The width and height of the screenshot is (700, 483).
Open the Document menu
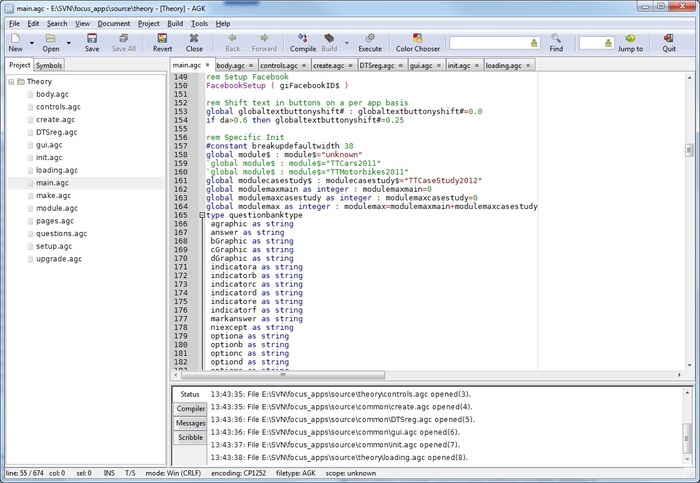pos(114,24)
